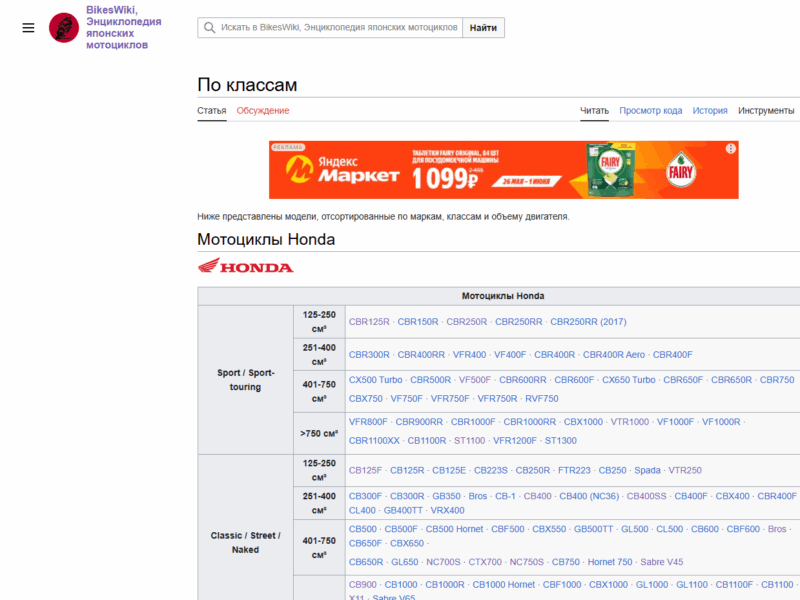Open the CB400SS link
The width and height of the screenshot is (800, 600).
[646, 496]
